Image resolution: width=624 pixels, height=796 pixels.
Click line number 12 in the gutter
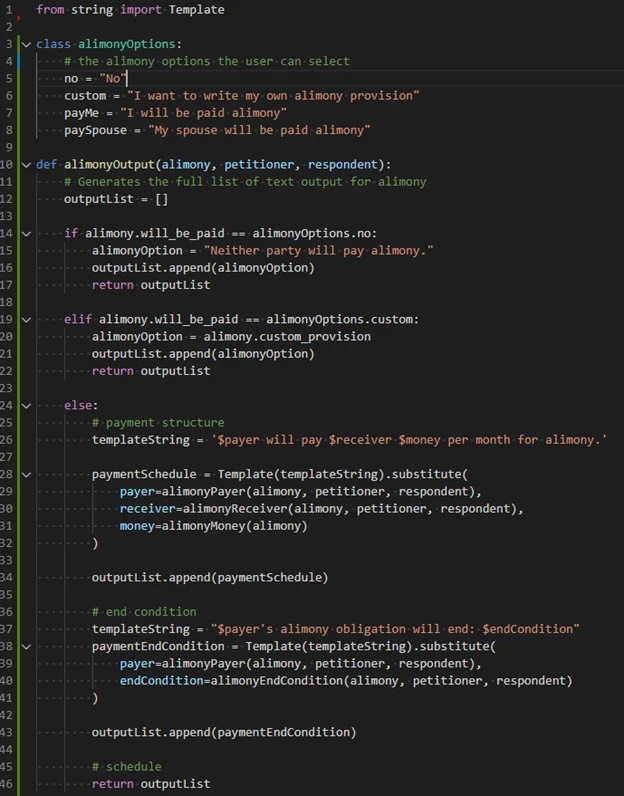(x=8, y=199)
